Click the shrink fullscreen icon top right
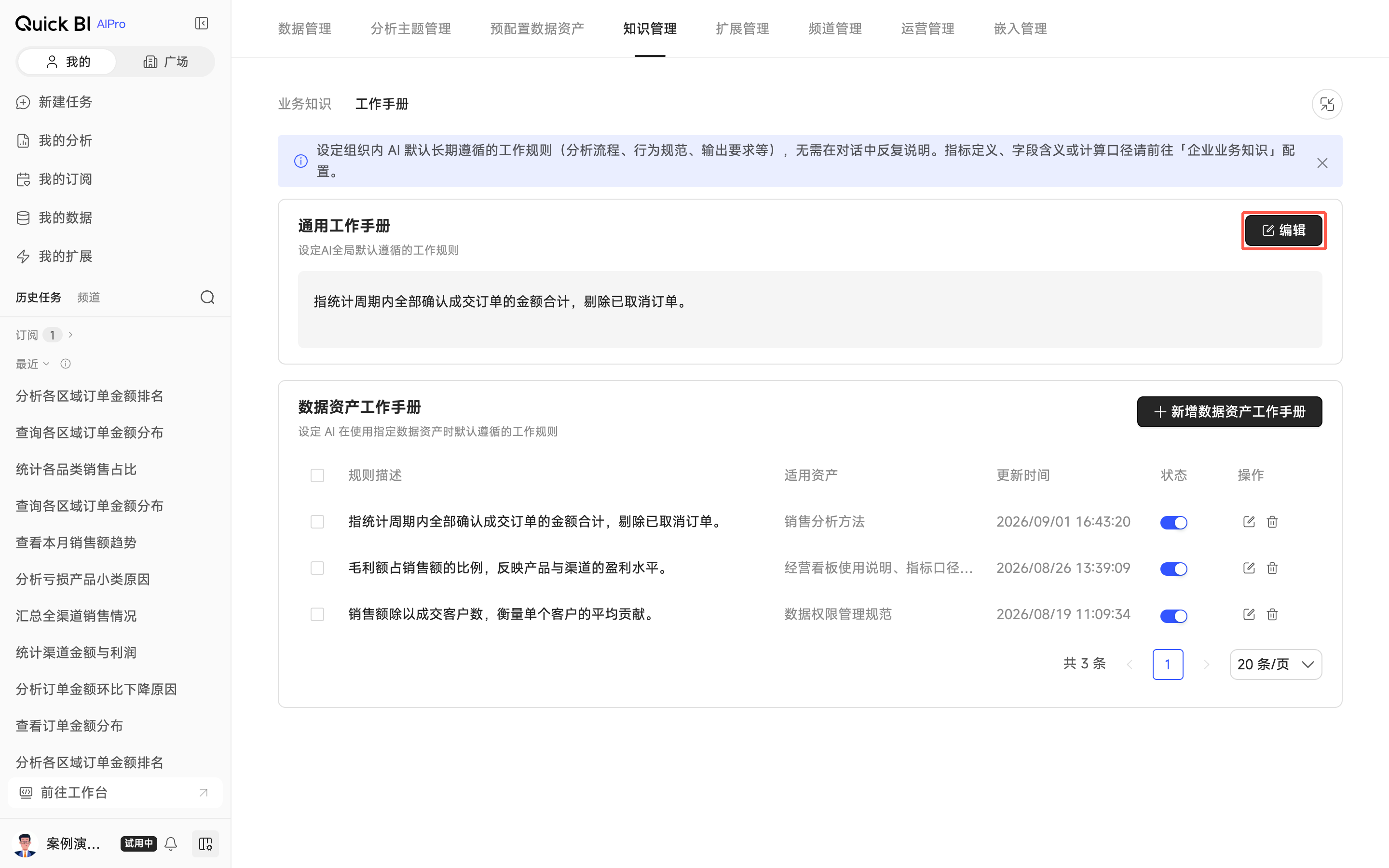 pyautogui.click(x=1326, y=104)
